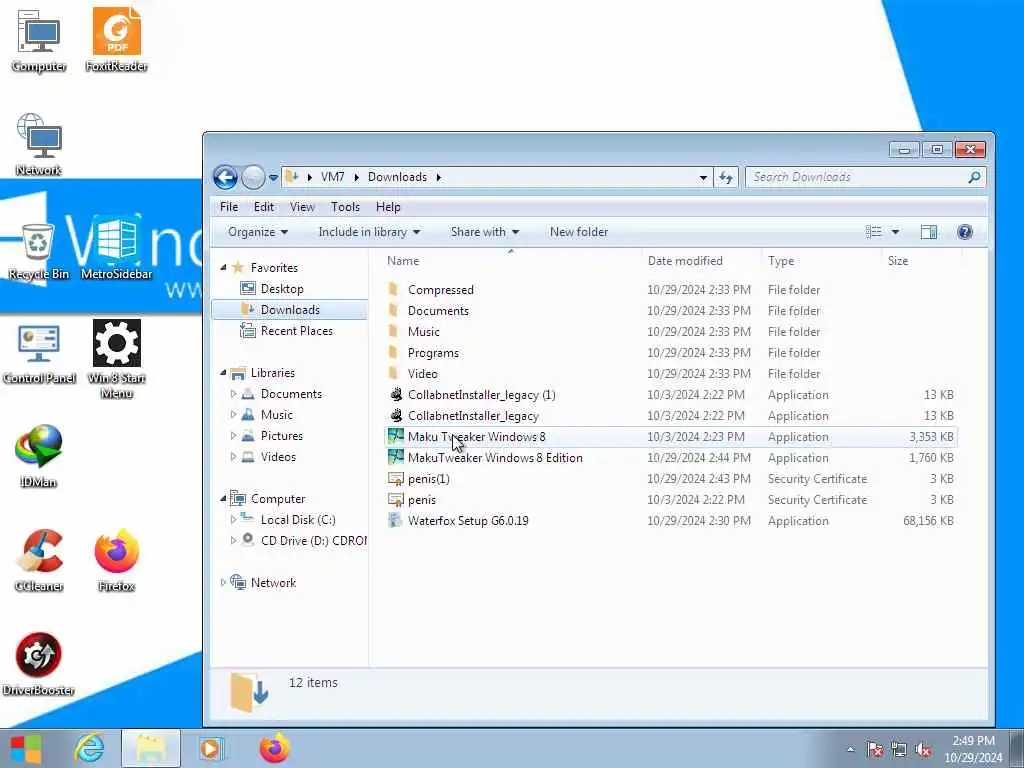The width and height of the screenshot is (1024, 768).
Task: Open the Explorer help icon
Action: tap(965, 232)
